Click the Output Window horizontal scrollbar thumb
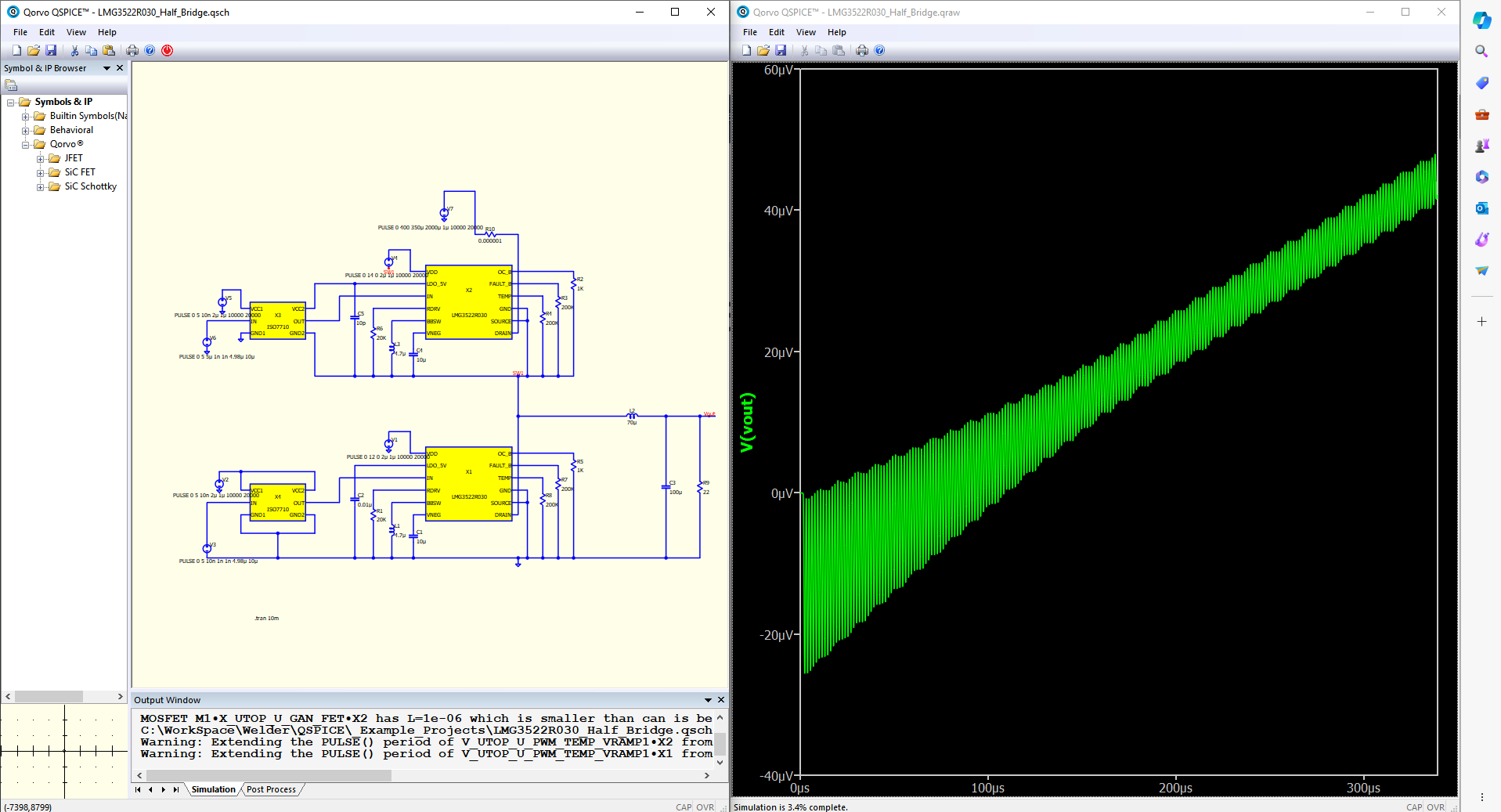The height and width of the screenshot is (812, 1501). [x=269, y=775]
